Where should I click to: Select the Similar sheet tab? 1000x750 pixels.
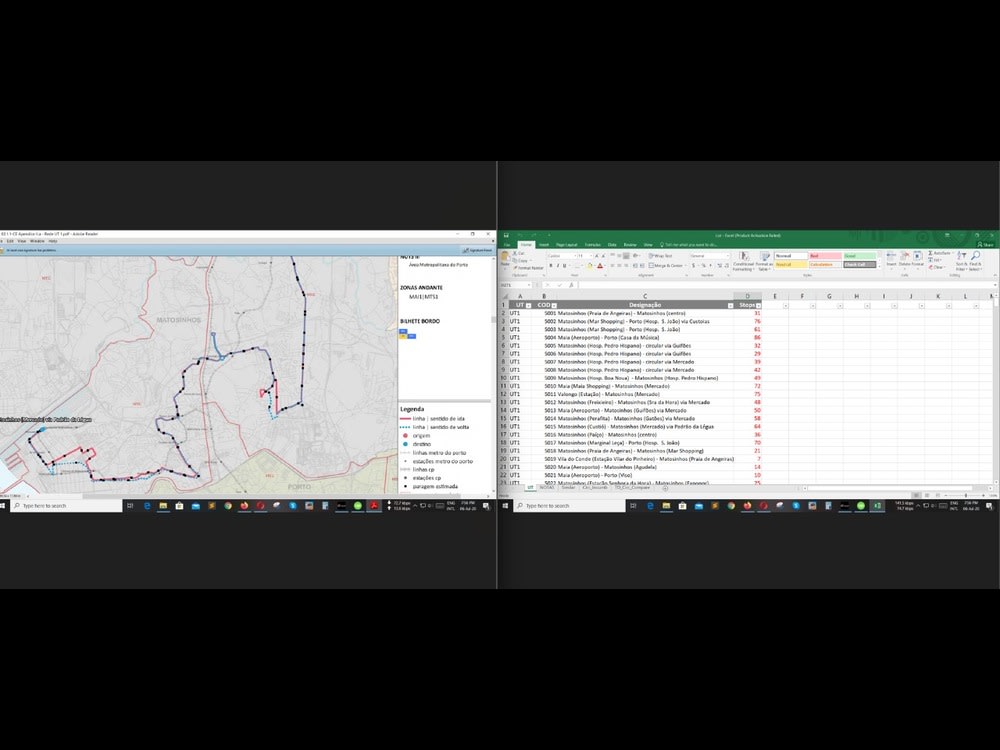coord(568,487)
